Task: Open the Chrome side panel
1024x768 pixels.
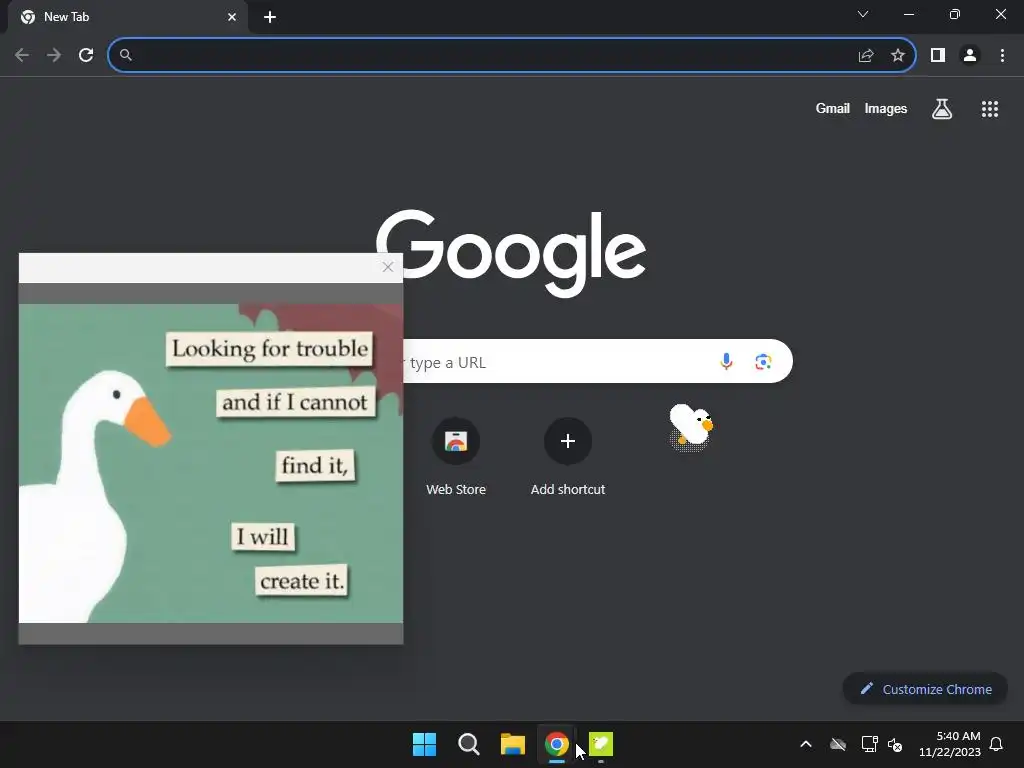Action: pyautogui.click(x=938, y=56)
